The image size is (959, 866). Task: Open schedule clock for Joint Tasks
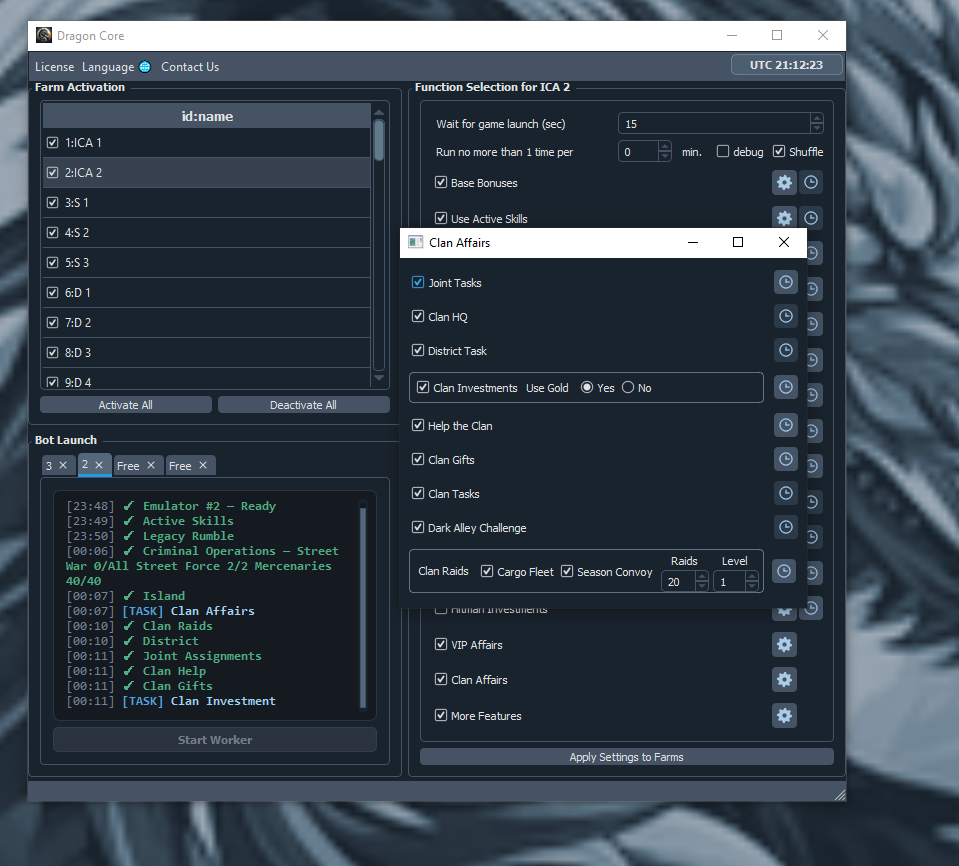pyautogui.click(x=786, y=283)
